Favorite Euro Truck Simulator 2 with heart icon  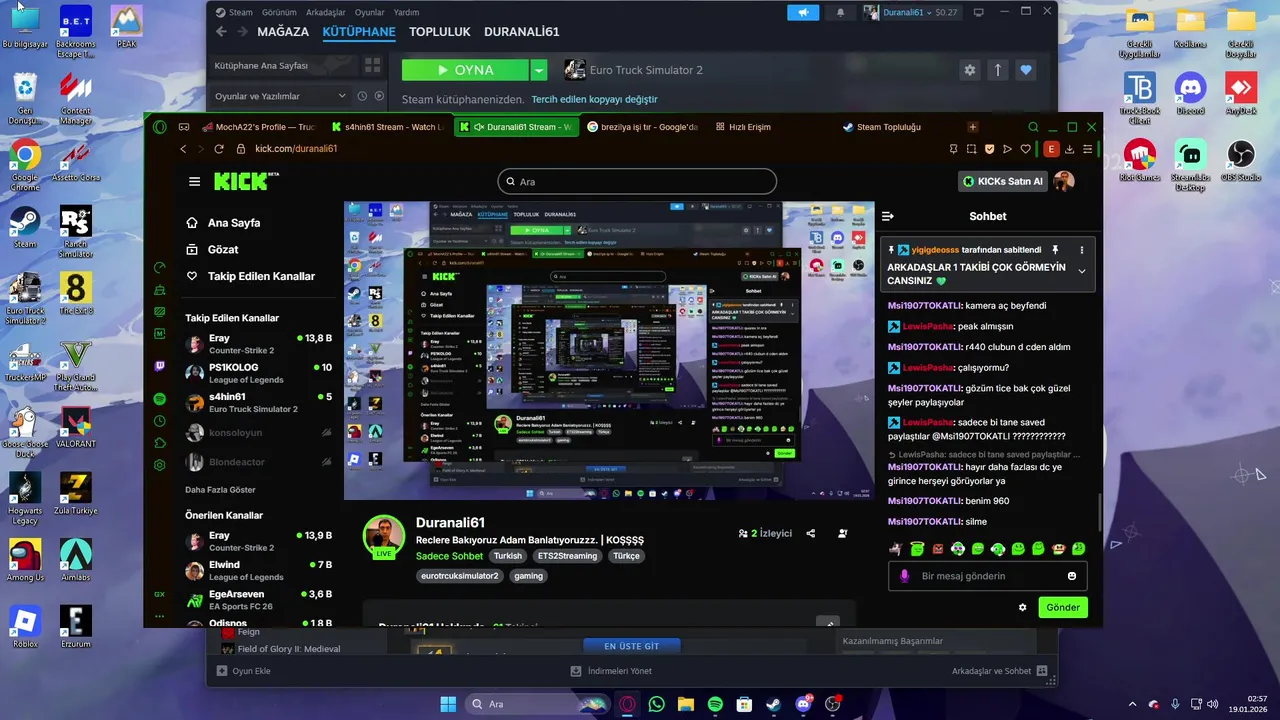(1025, 70)
